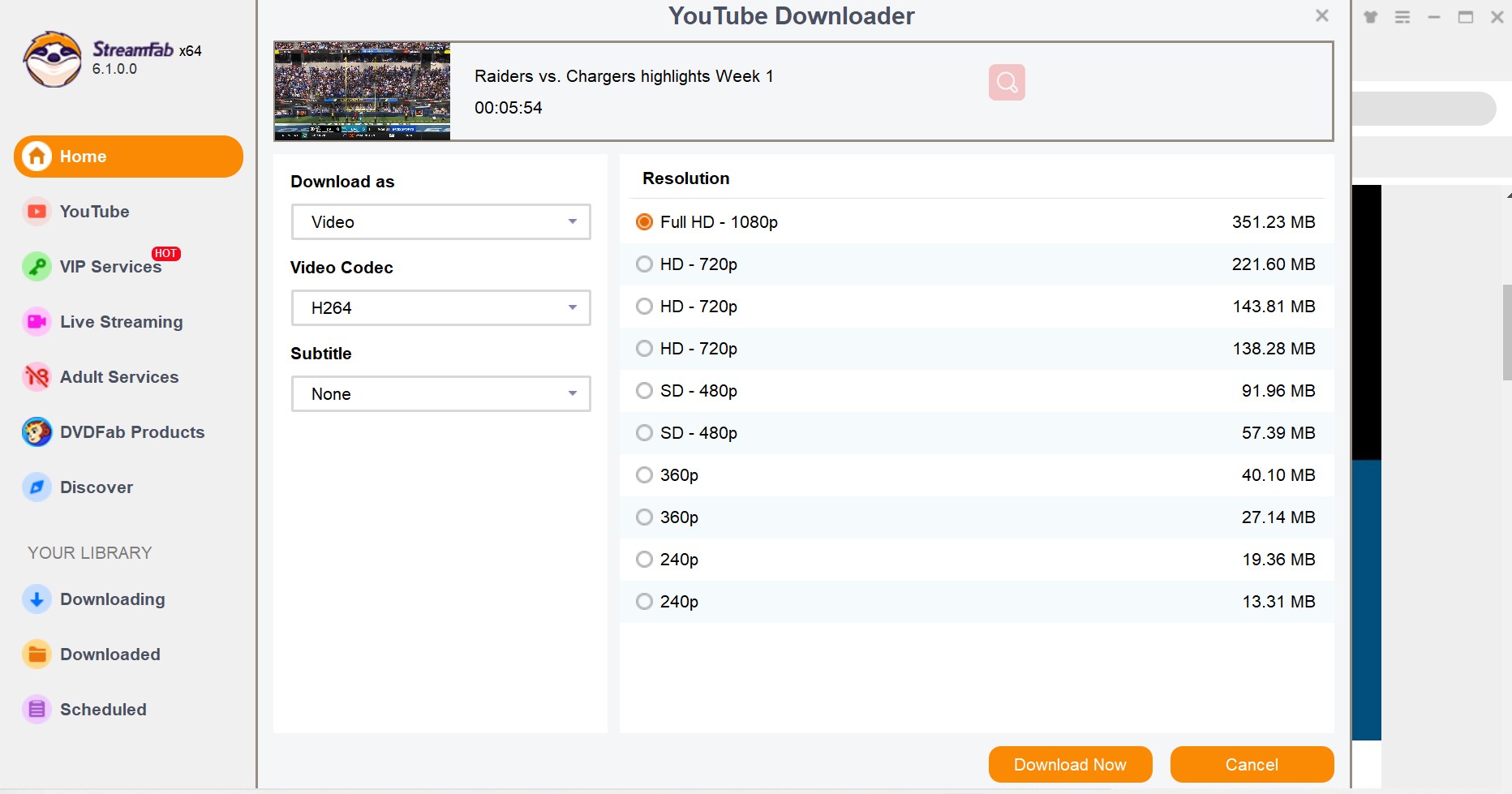This screenshot has width=1512, height=794.
Task: Close the YouTube Downloader dialog
Action: pos(1322,15)
